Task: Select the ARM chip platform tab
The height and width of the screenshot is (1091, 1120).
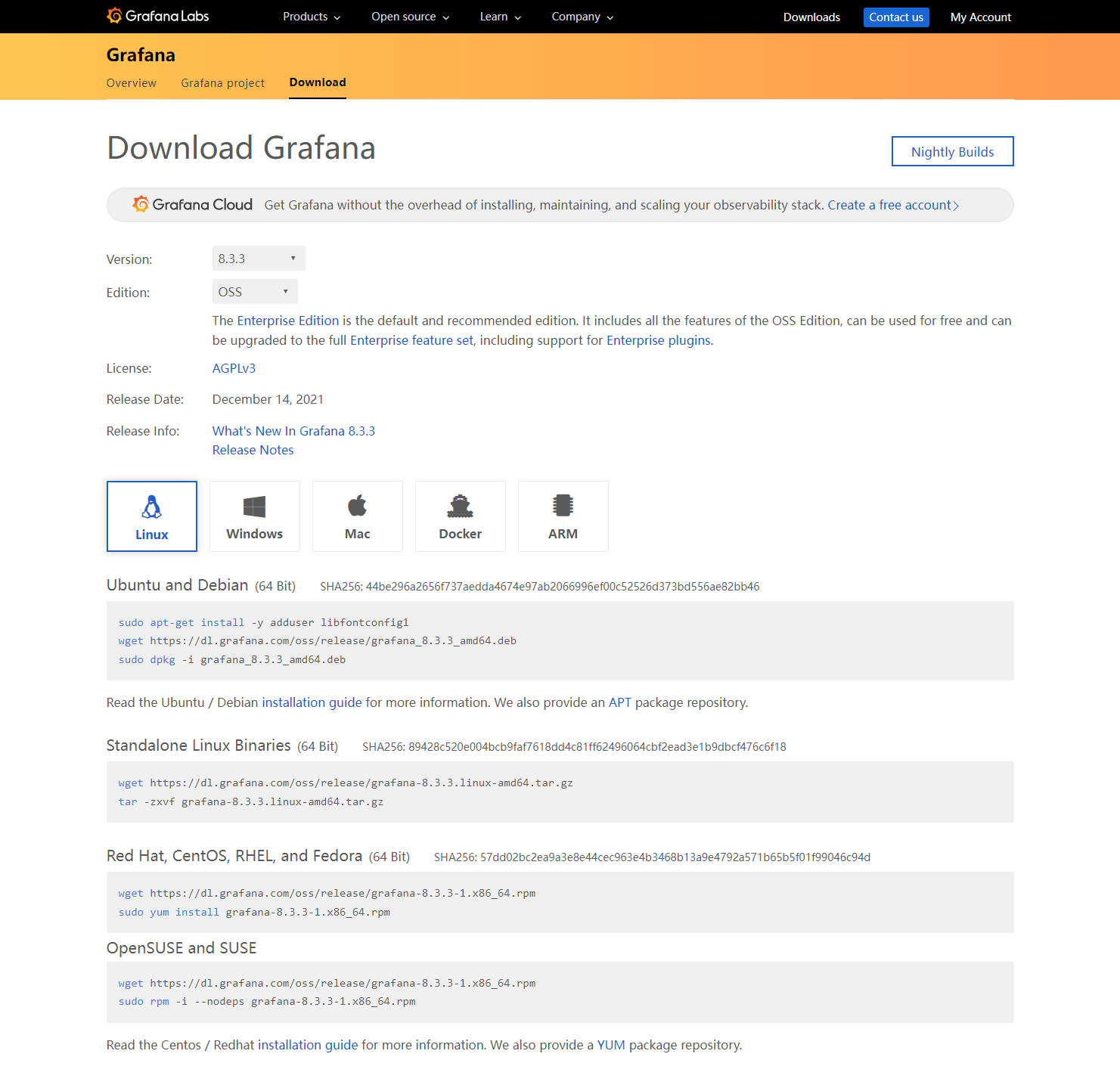Action: point(563,516)
